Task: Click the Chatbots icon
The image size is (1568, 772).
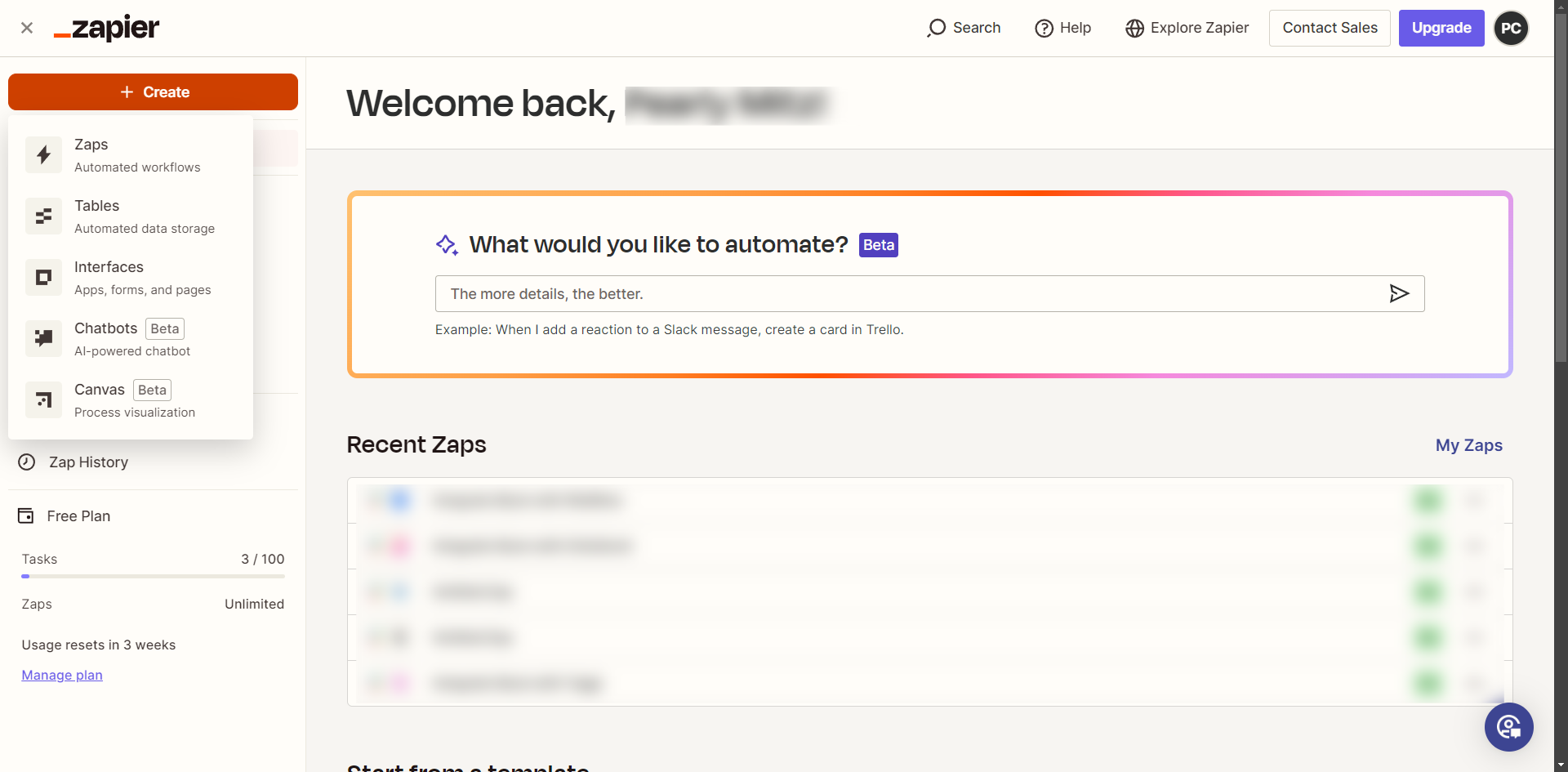Action: (43, 339)
